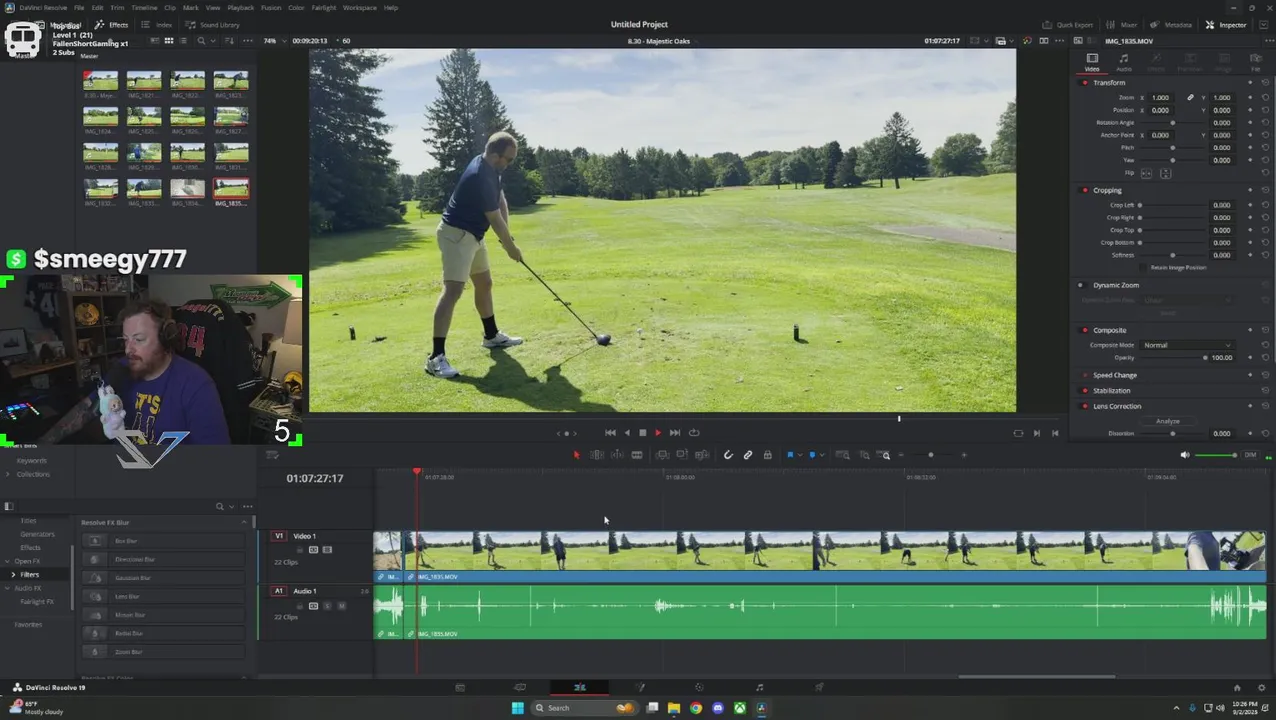Switch to Inspector Audio tab
This screenshot has width=1276, height=720.
pyautogui.click(x=1124, y=62)
